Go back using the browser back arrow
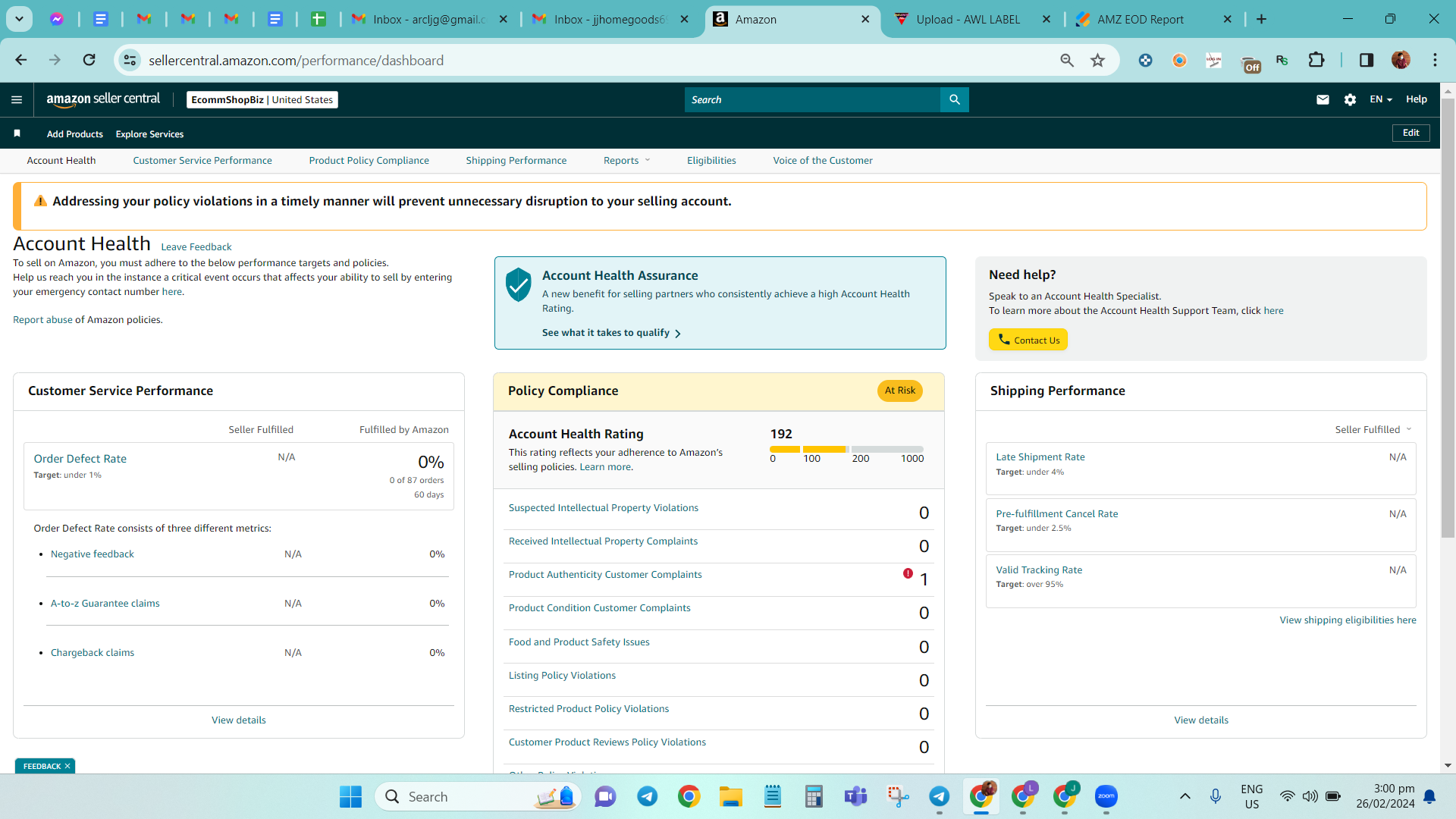 (21, 60)
